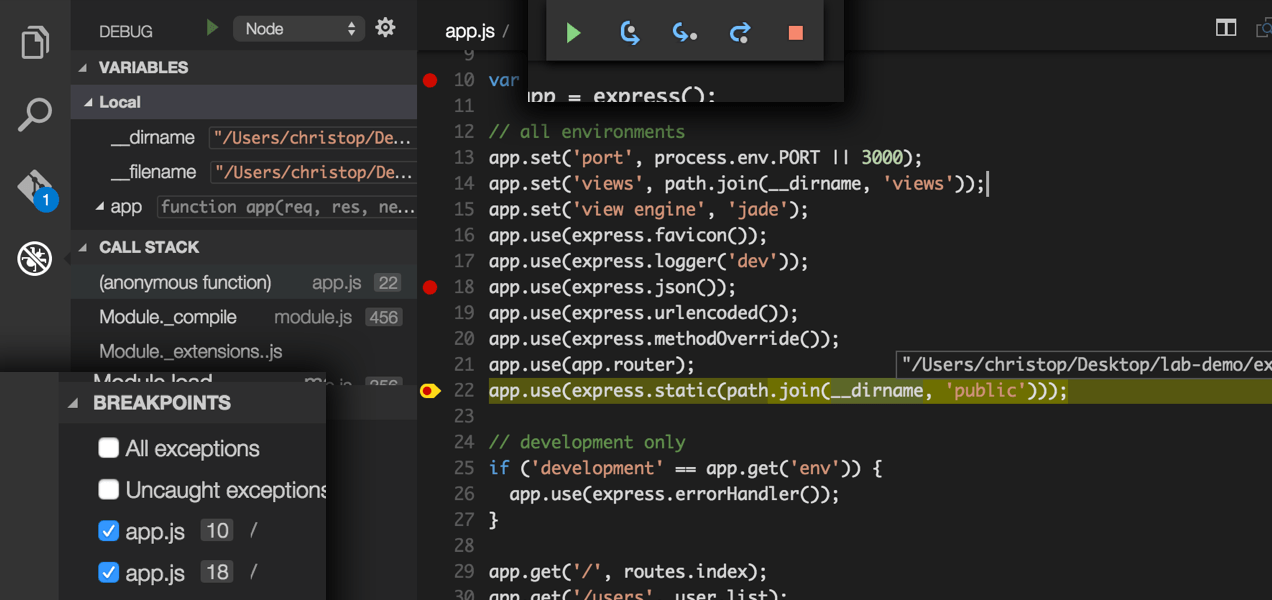The height and width of the screenshot is (600, 1272).
Task: Click the Step Out debug icon
Action: click(740, 33)
